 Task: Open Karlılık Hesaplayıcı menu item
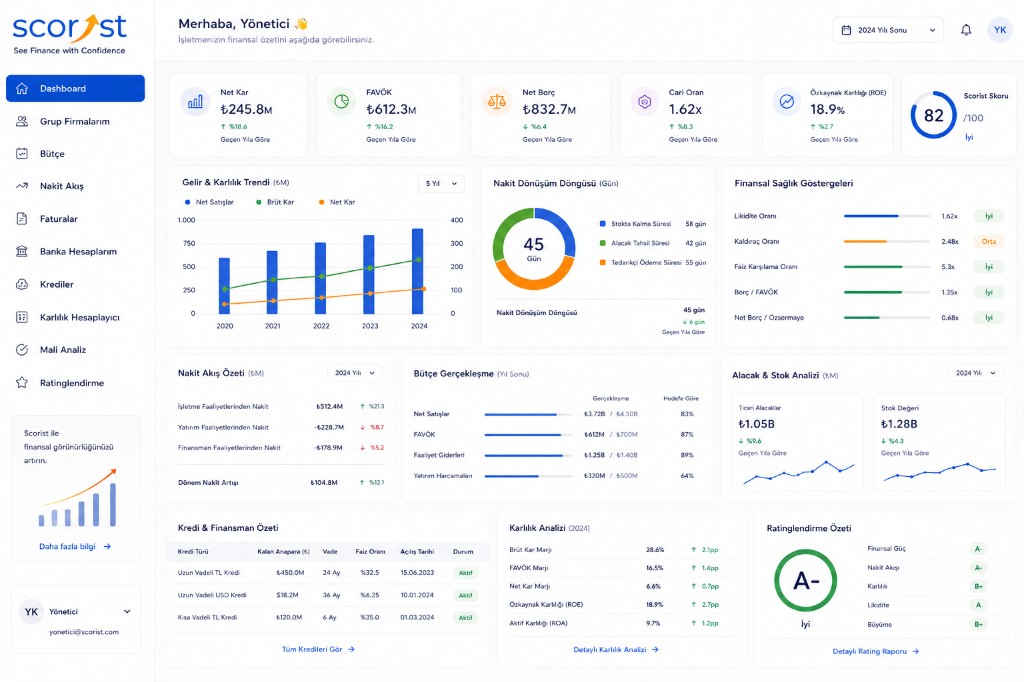coord(75,317)
